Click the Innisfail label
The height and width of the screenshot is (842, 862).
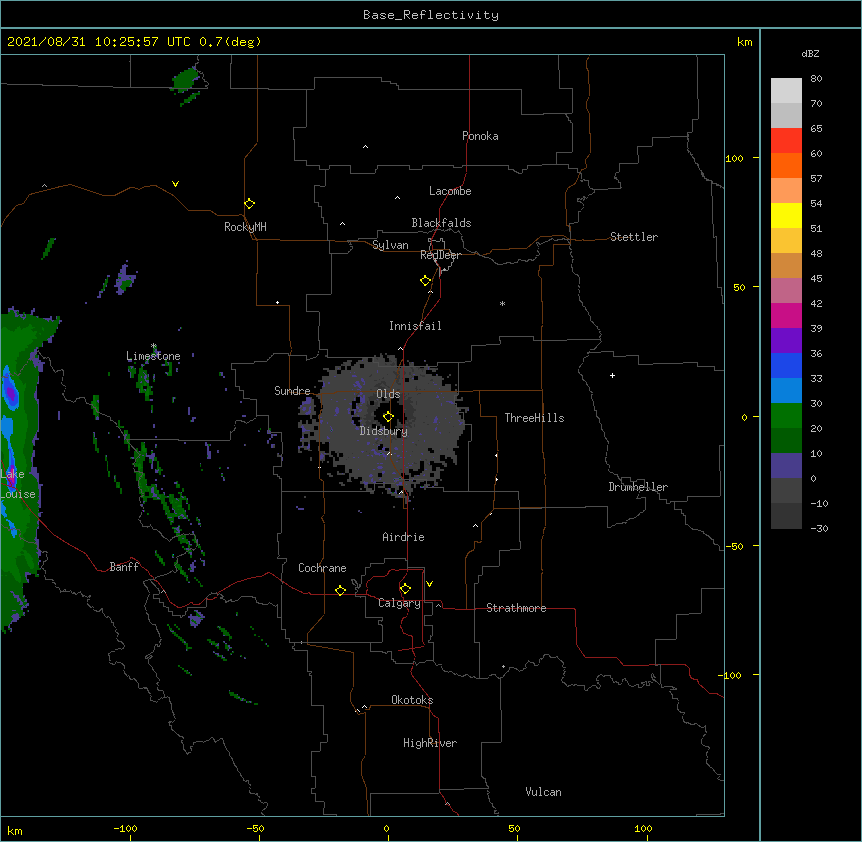click(415, 326)
